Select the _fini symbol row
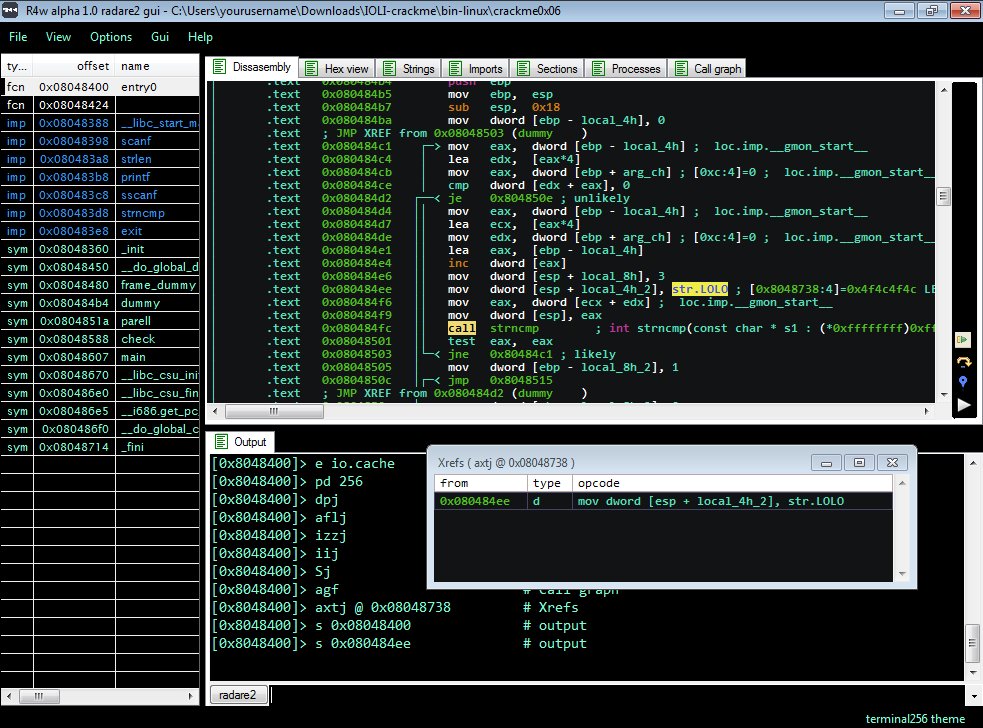 [100, 447]
